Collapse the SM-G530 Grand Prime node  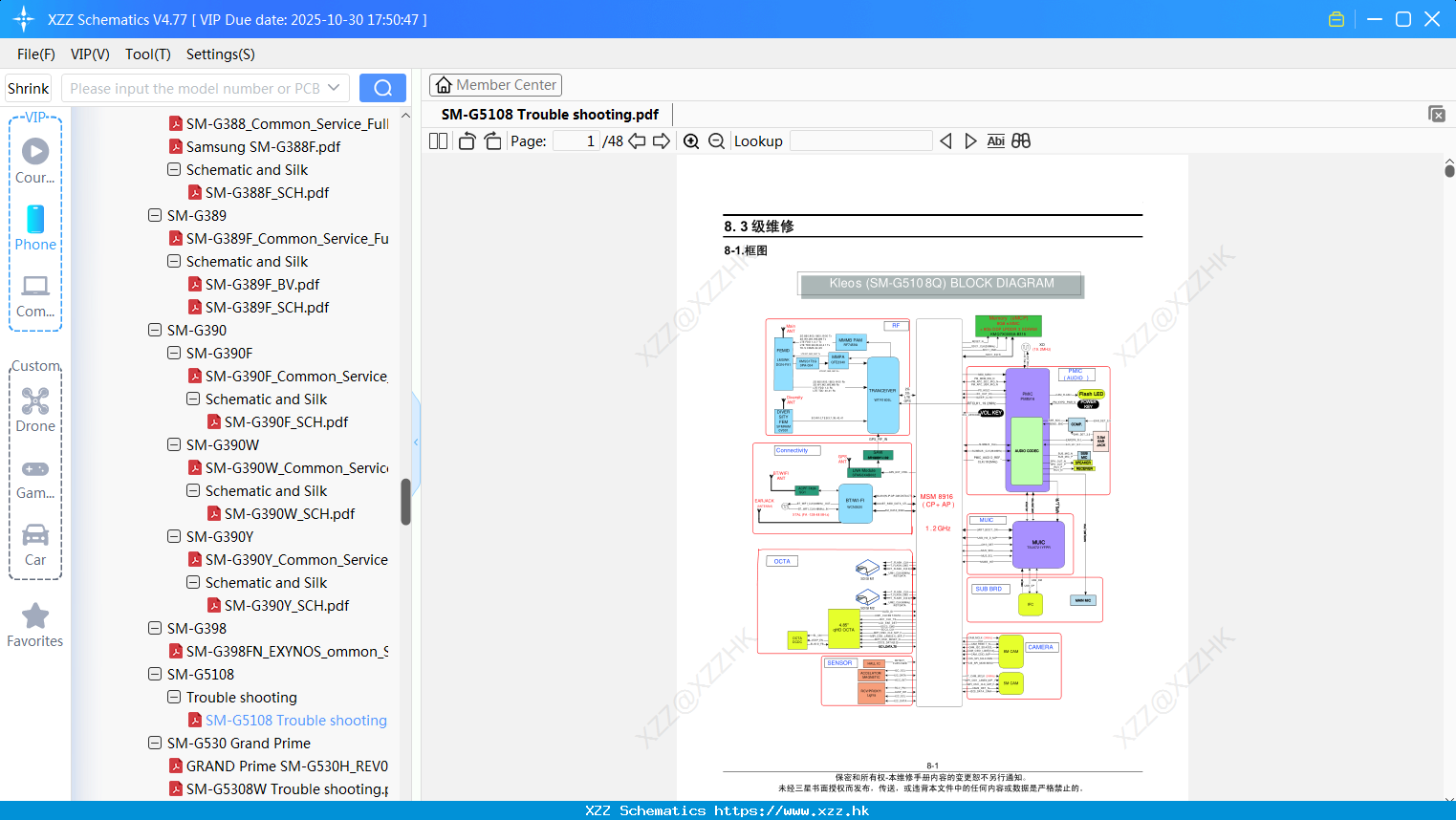click(x=155, y=743)
